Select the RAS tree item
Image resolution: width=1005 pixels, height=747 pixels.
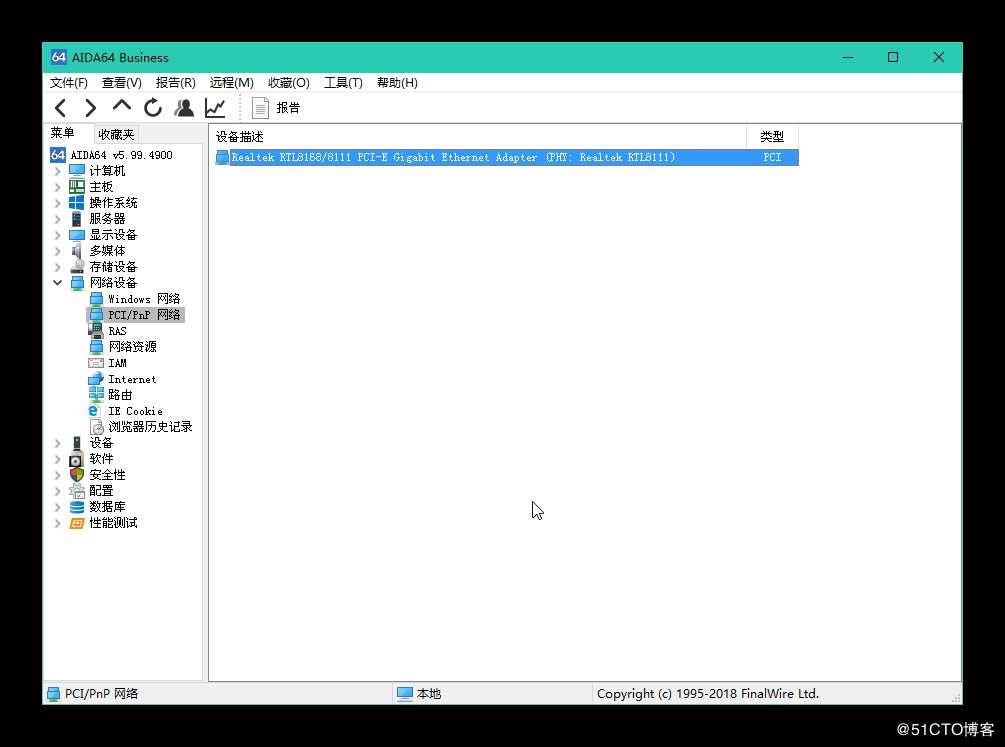tap(108, 331)
